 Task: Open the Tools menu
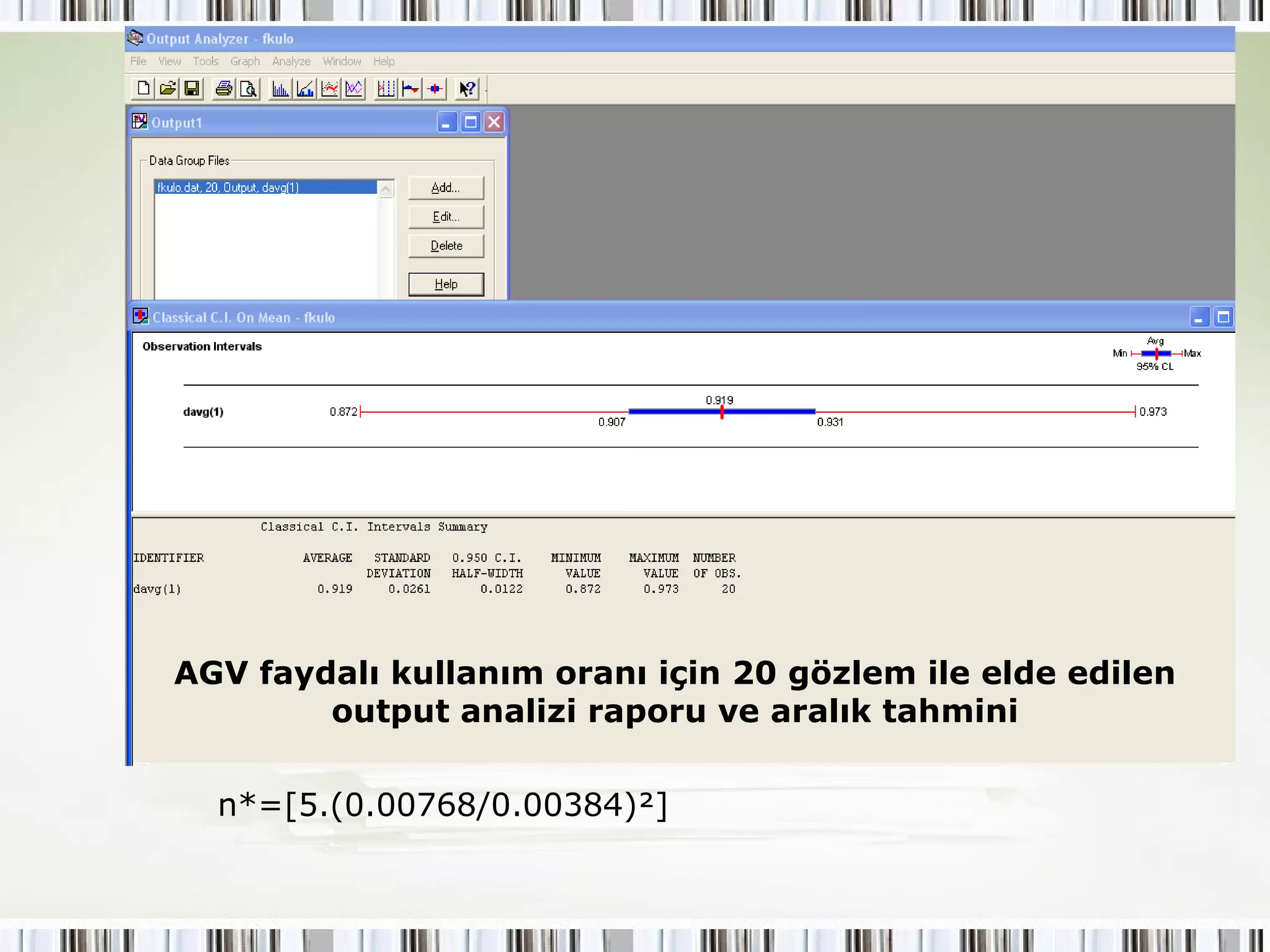(x=205, y=61)
